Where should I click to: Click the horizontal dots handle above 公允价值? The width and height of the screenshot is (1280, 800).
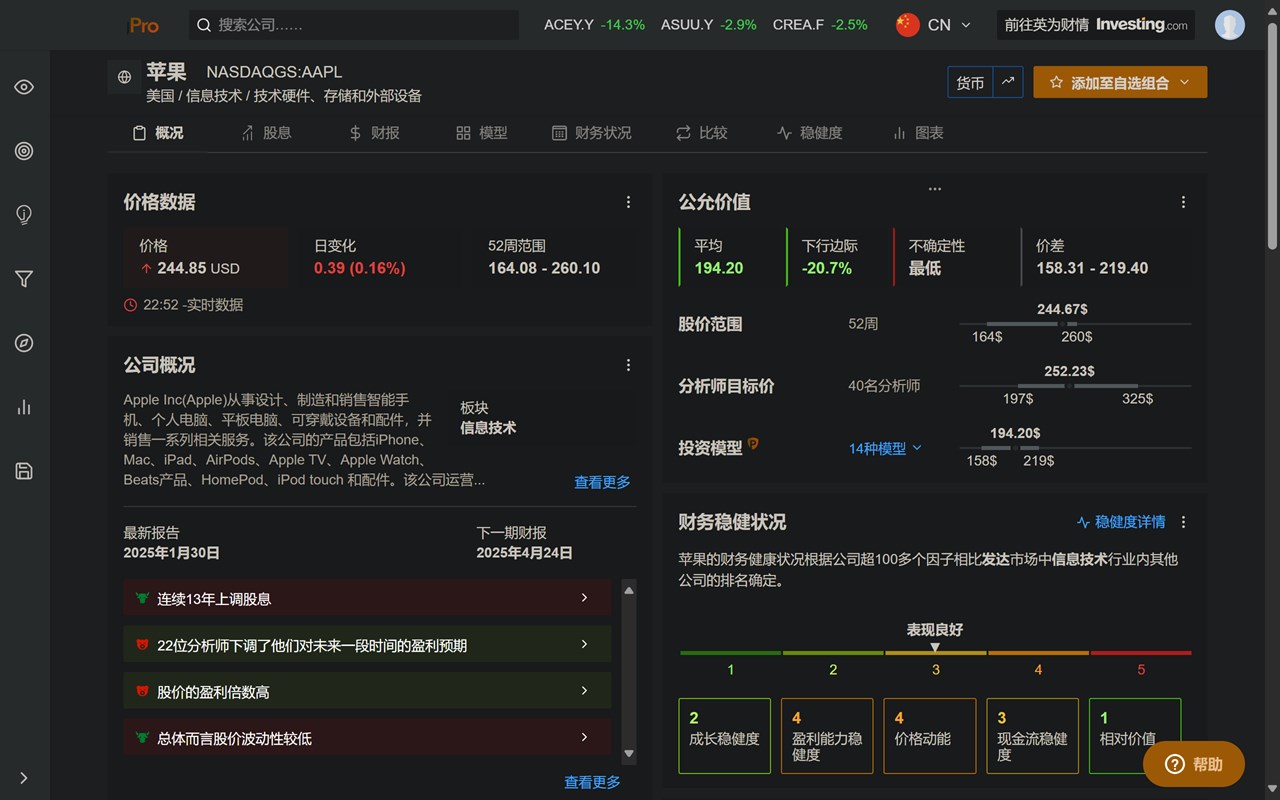click(935, 188)
